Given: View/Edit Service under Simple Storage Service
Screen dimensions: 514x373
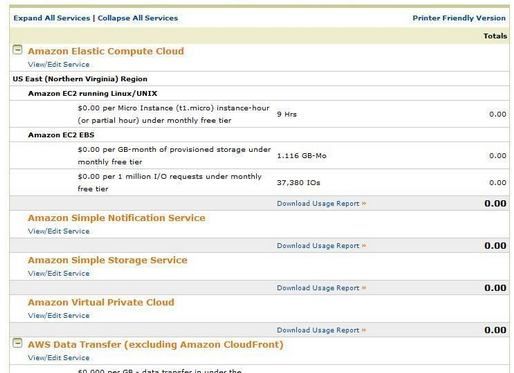Looking at the screenshot, I should pyautogui.click(x=59, y=273).
